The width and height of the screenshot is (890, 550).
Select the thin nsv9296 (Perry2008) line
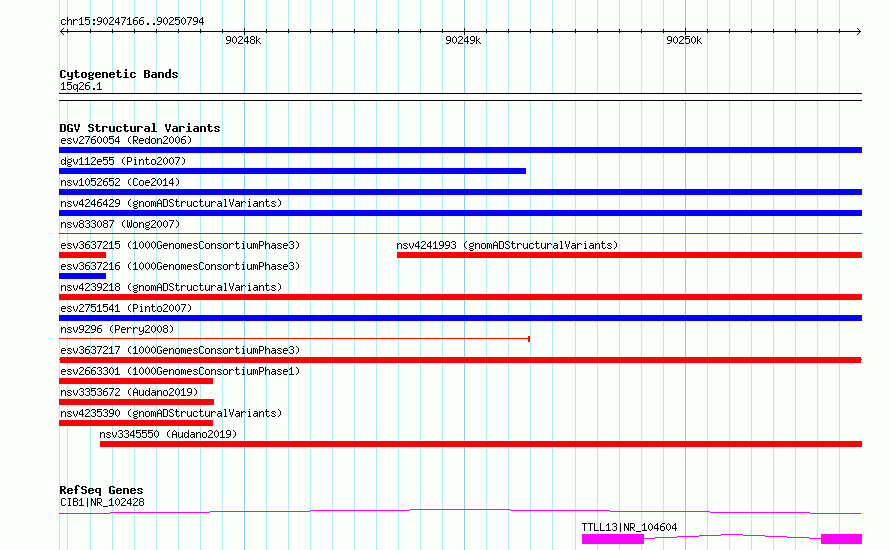click(x=295, y=339)
